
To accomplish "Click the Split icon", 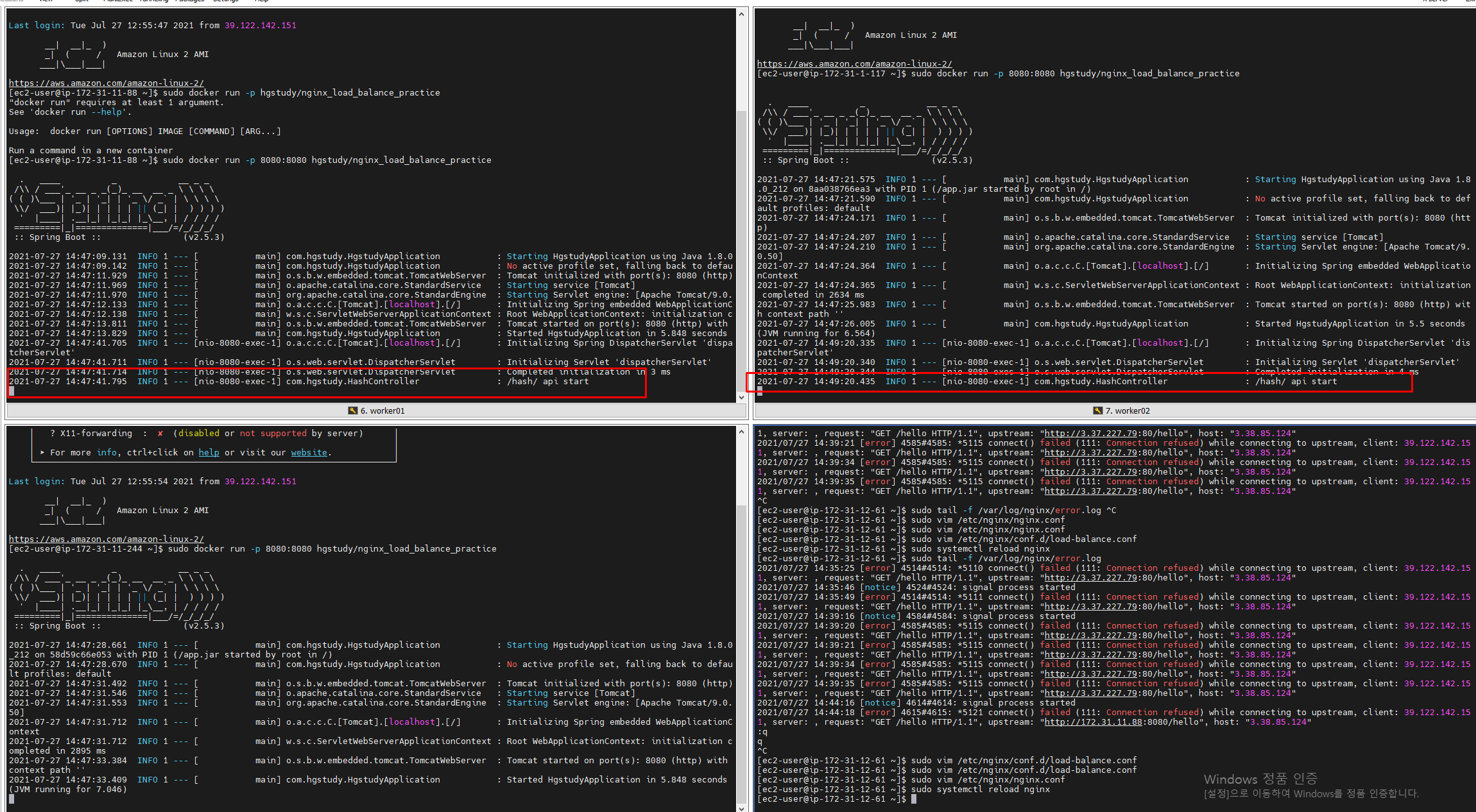I will pyautogui.click(x=81, y=2).
